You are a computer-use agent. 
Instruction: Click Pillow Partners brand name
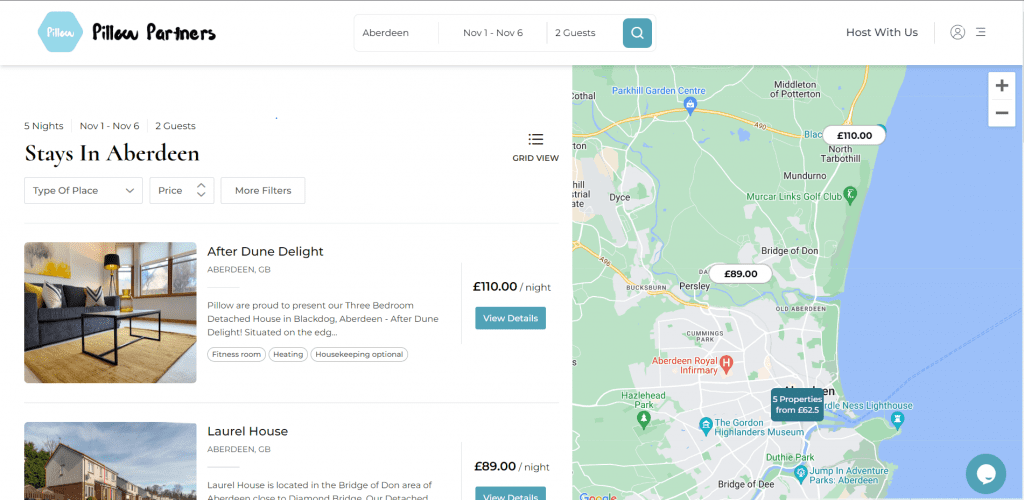click(x=154, y=32)
